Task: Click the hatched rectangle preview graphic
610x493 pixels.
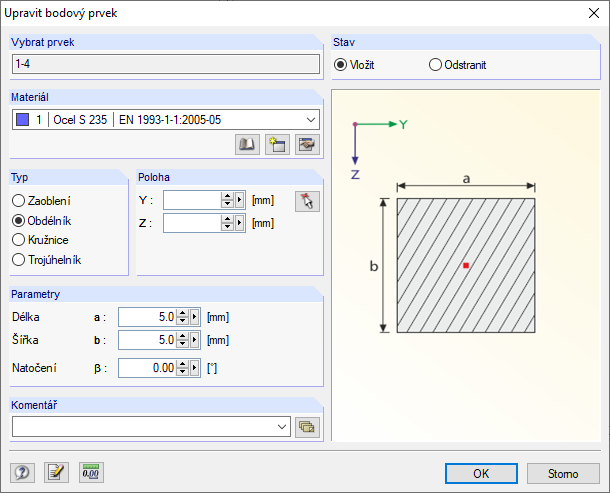Action: click(x=466, y=265)
